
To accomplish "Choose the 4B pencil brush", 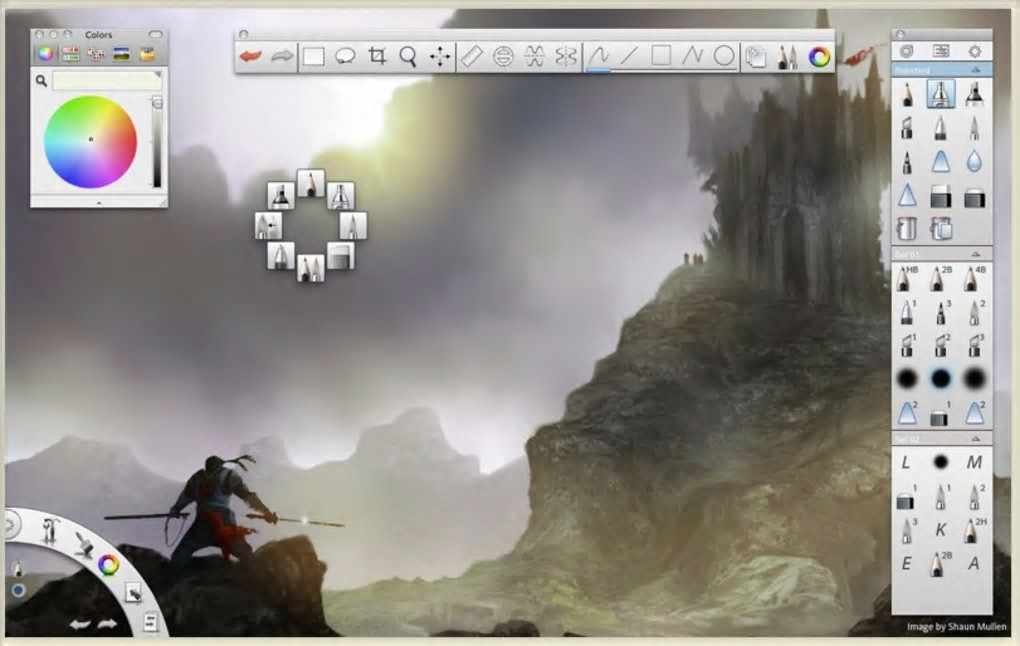I will click(974, 278).
